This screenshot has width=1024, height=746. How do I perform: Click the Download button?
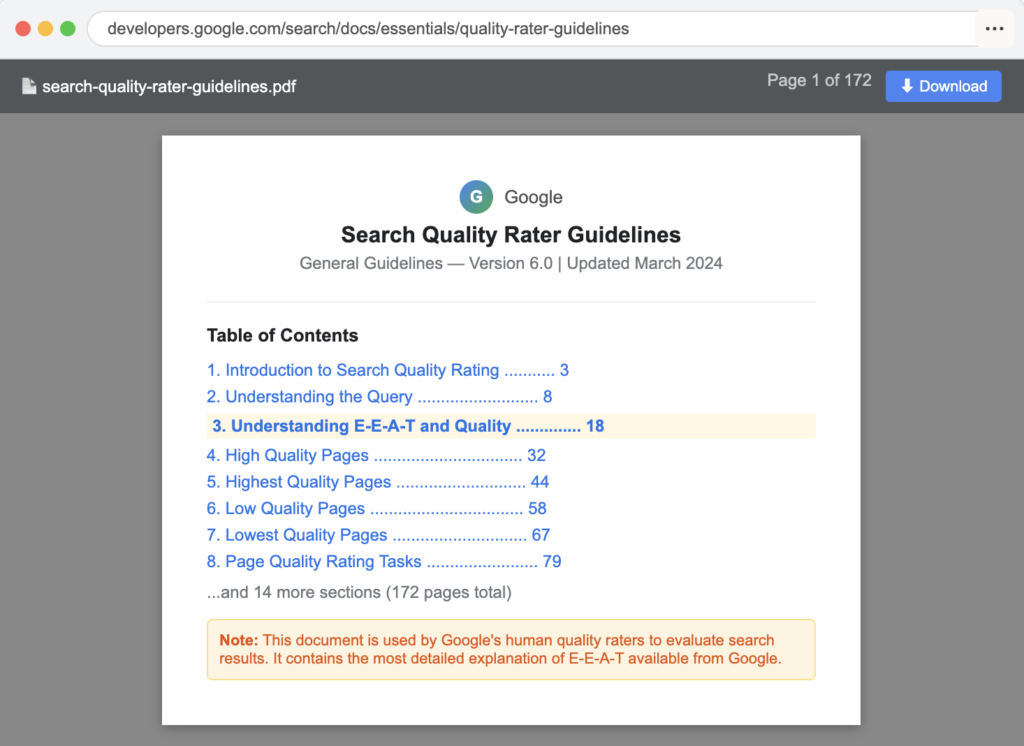coord(943,86)
